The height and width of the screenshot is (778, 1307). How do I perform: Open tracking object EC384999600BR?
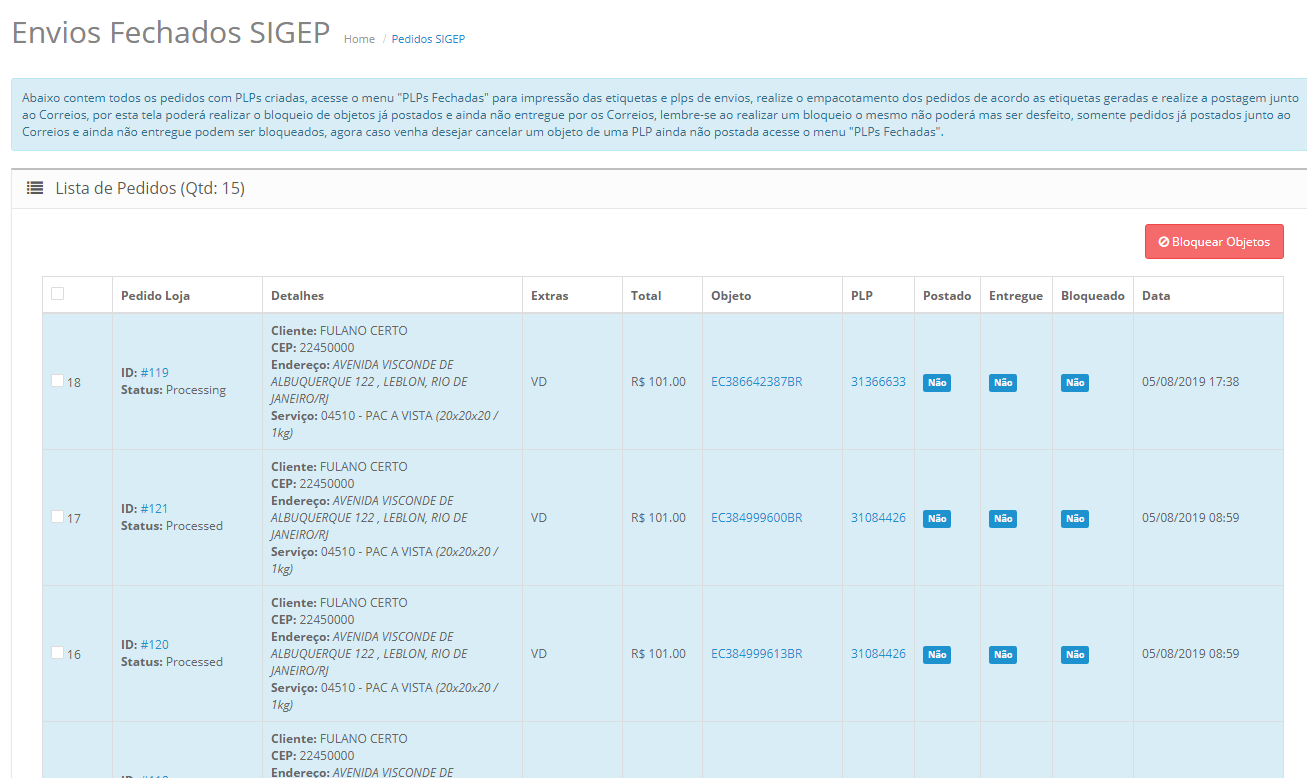pyautogui.click(x=757, y=518)
